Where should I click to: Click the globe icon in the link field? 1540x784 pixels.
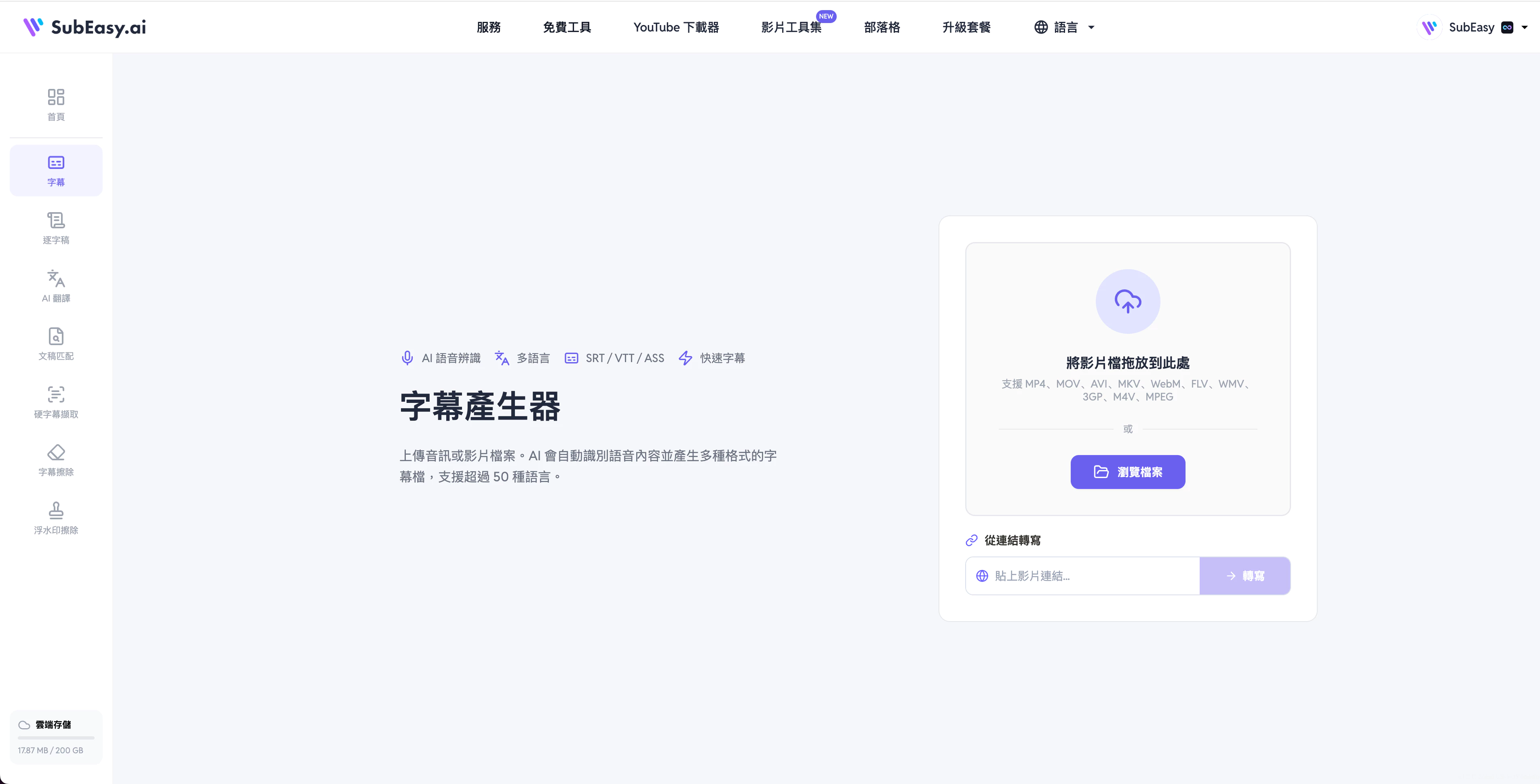click(x=982, y=576)
